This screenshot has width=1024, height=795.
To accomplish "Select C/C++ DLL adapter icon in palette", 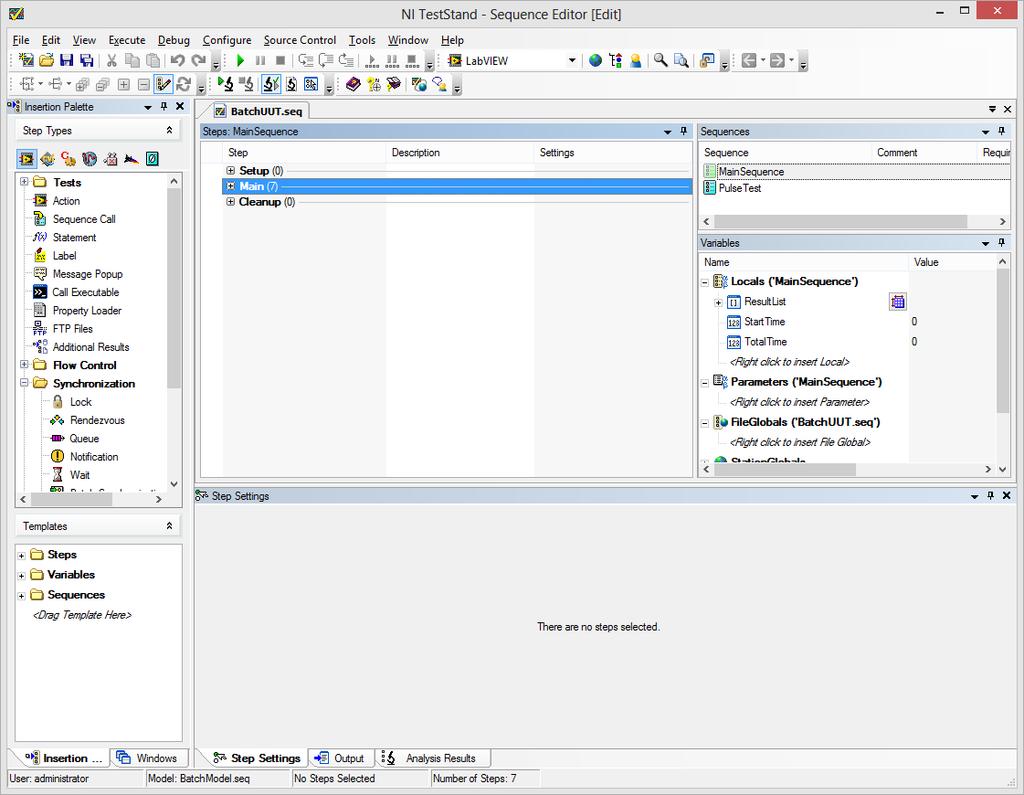I will (x=68, y=159).
